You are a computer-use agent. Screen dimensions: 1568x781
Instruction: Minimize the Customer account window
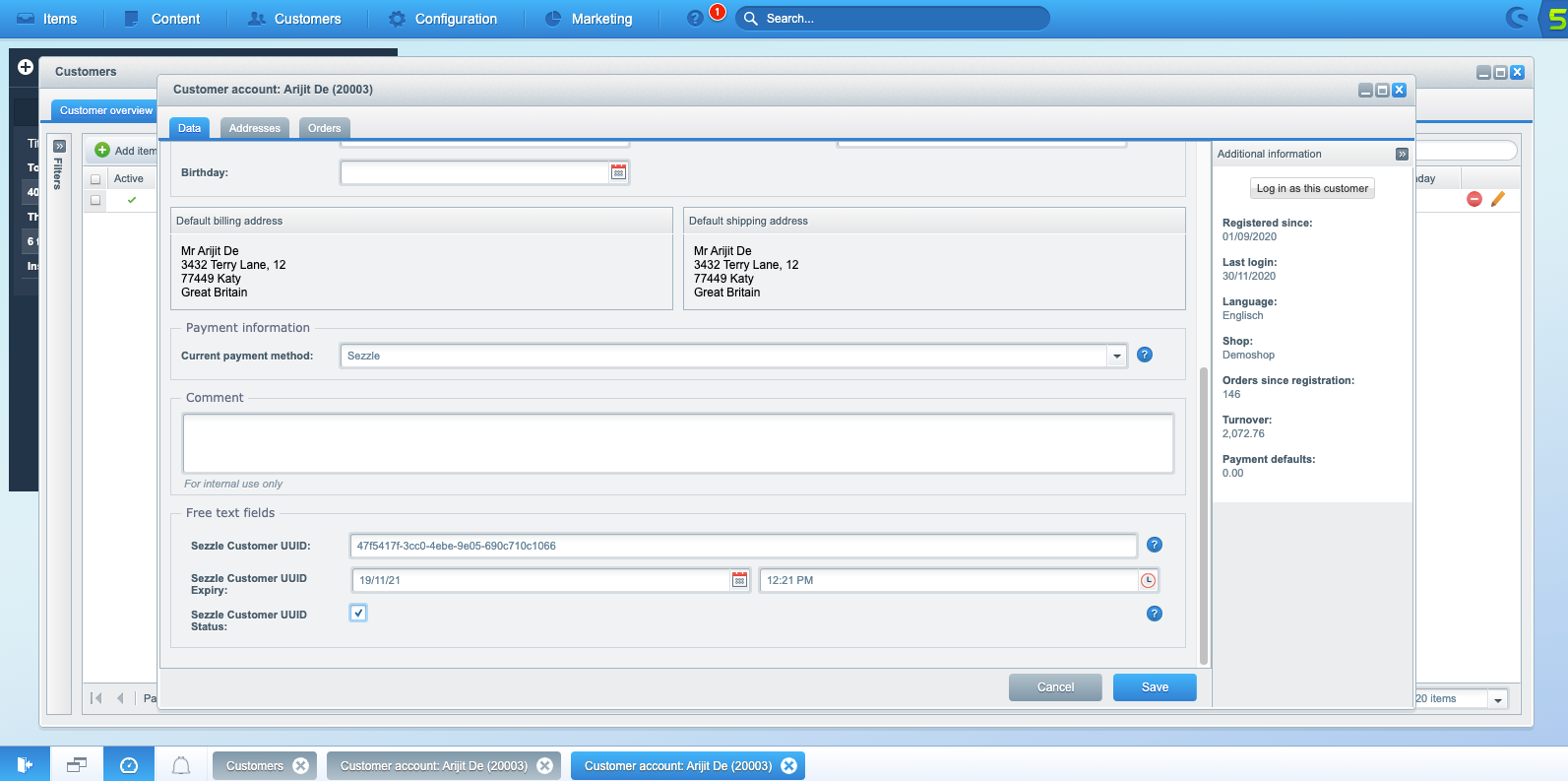tap(1365, 90)
